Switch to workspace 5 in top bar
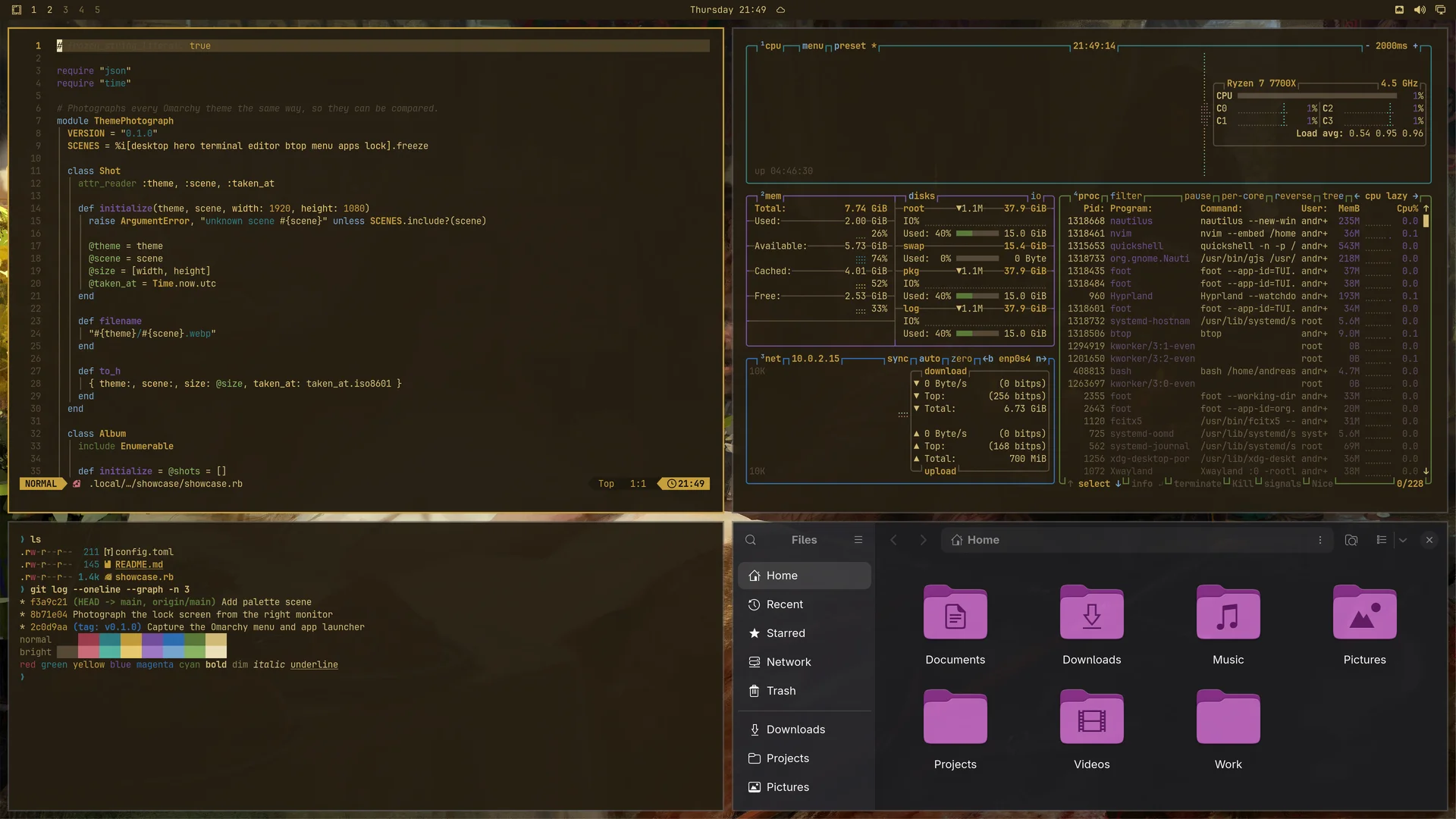The image size is (1456, 819). 97,10
